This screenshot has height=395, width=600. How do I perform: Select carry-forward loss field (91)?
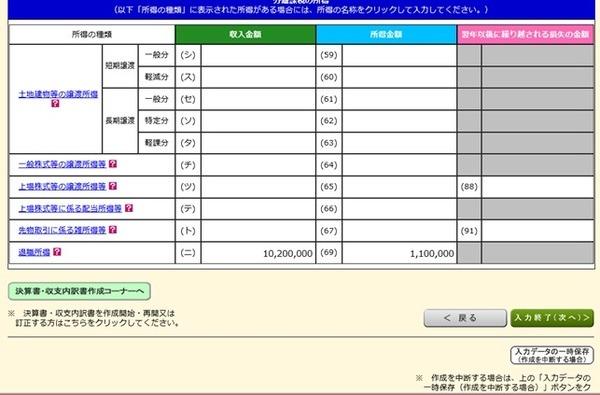(x=538, y=231)
